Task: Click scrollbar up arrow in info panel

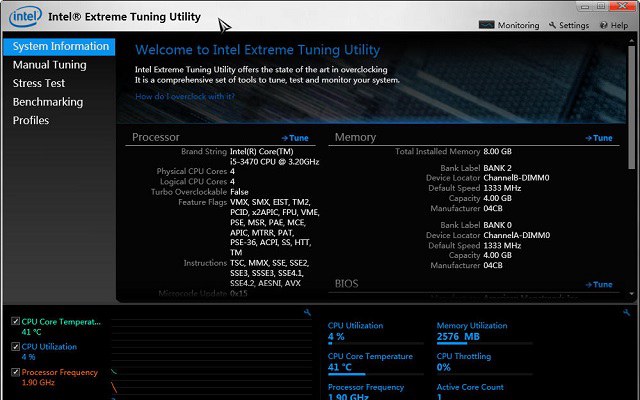Action: click(632, 41)
